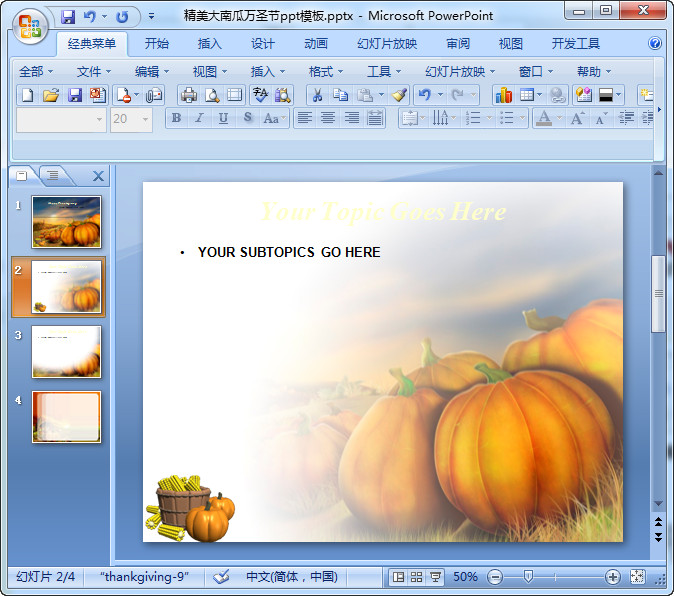Toggle text Shadow formatting
This screenshot has width=674, height=596.
pyautogui.click(x=248, y=118)
